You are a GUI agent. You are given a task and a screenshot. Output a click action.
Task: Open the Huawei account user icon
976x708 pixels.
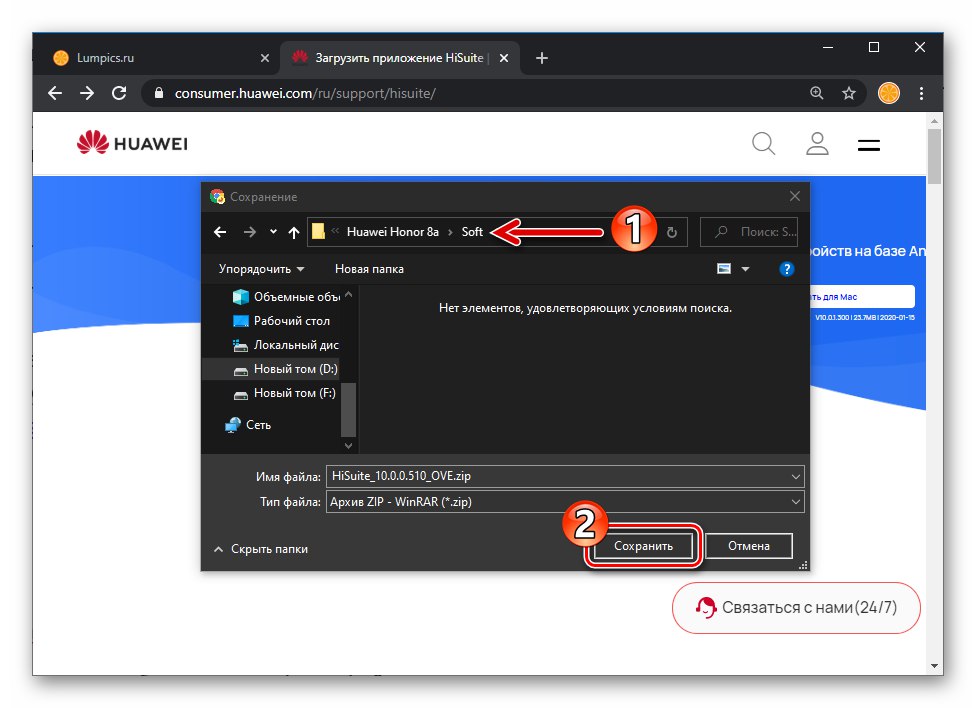(817, 144)
